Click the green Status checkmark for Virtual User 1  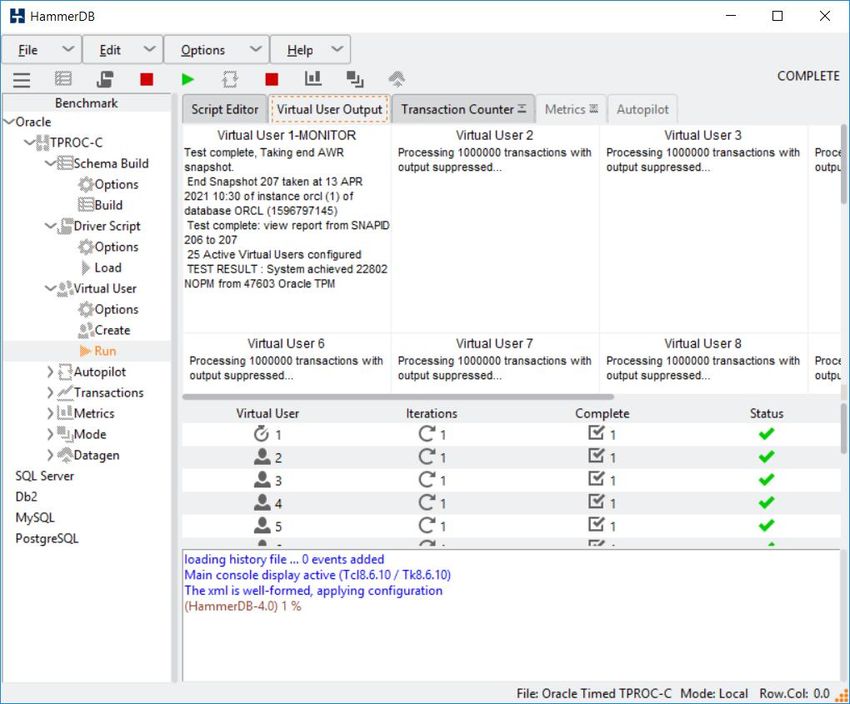(x=767, y=434)
